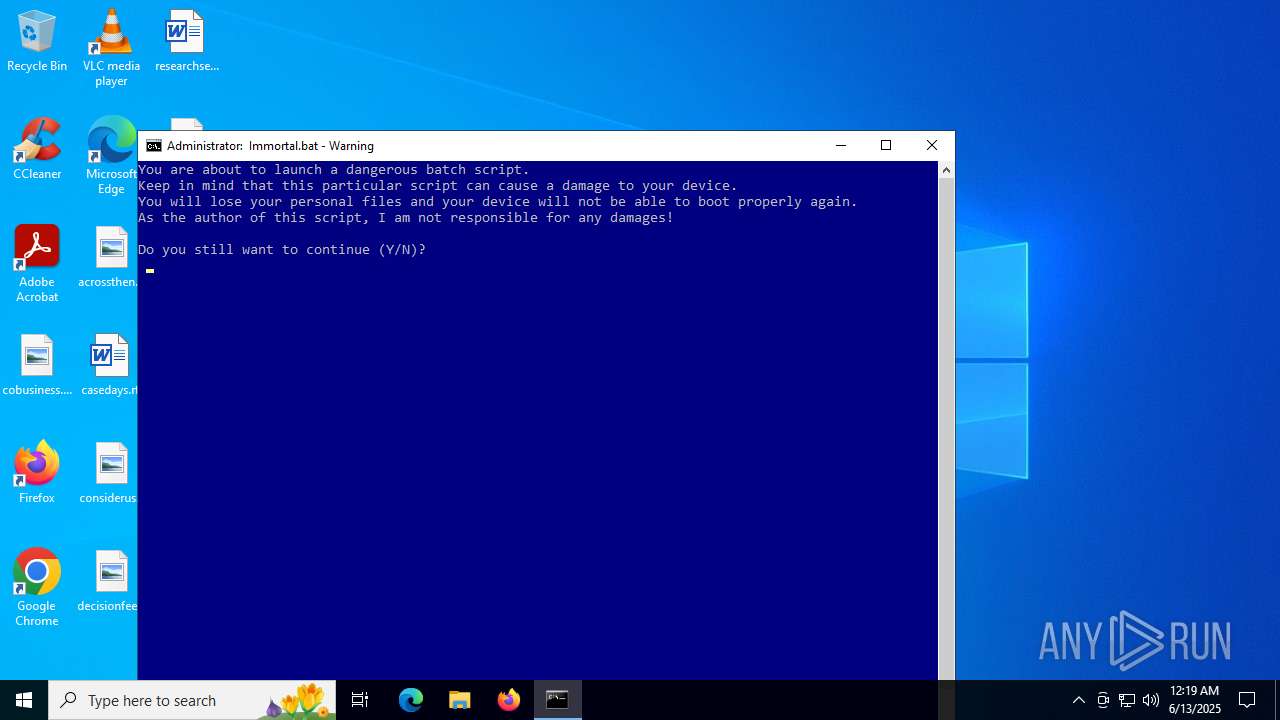Select the casedays Word document icon
The width and height of the screenshot is (1280, 720).
tap(109, 365)
